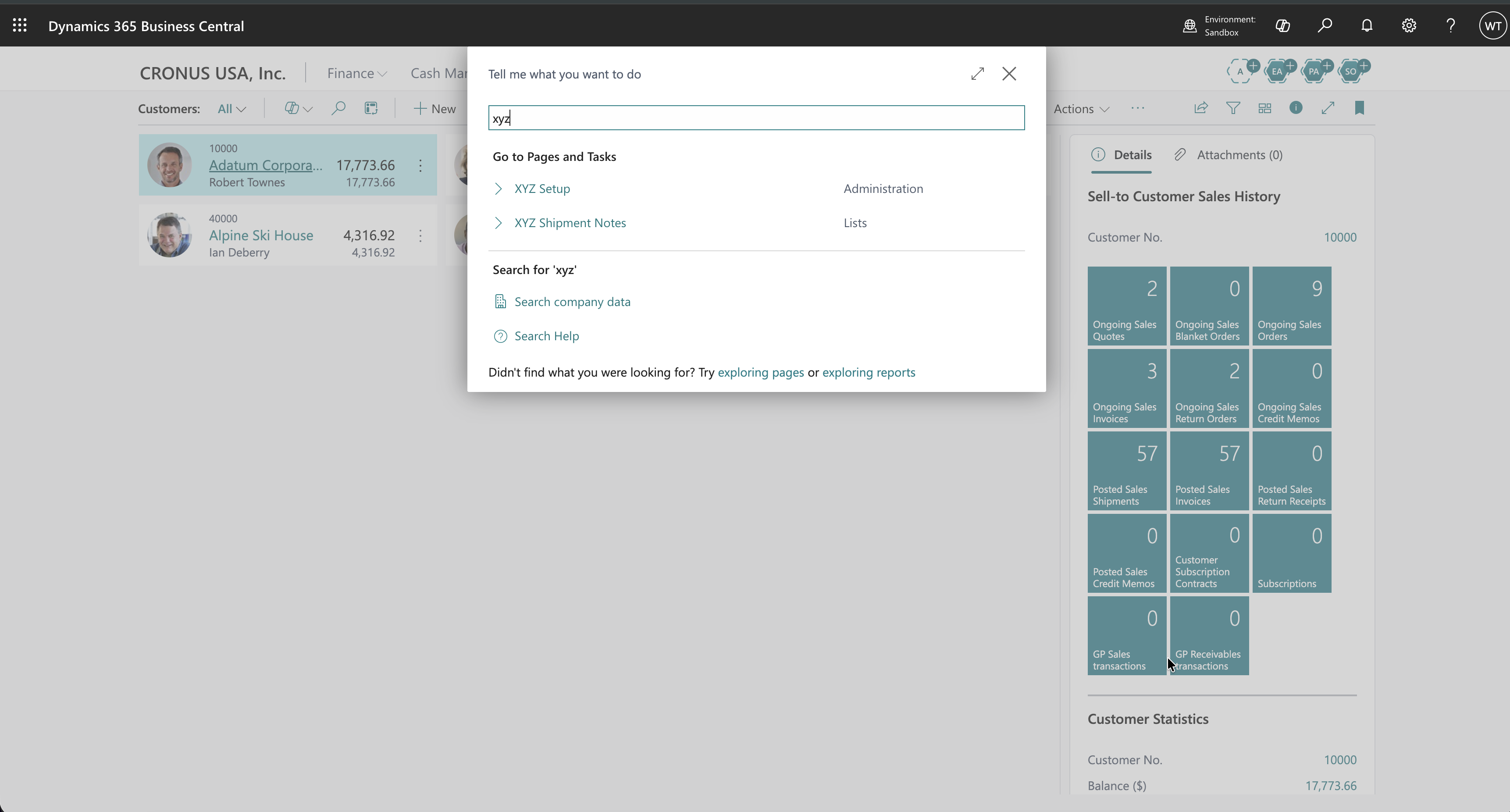The width and height of the screenshot is (1510, 812).
Task: Switch to the Attachments (0) tab
Action: pos(1229,155)
